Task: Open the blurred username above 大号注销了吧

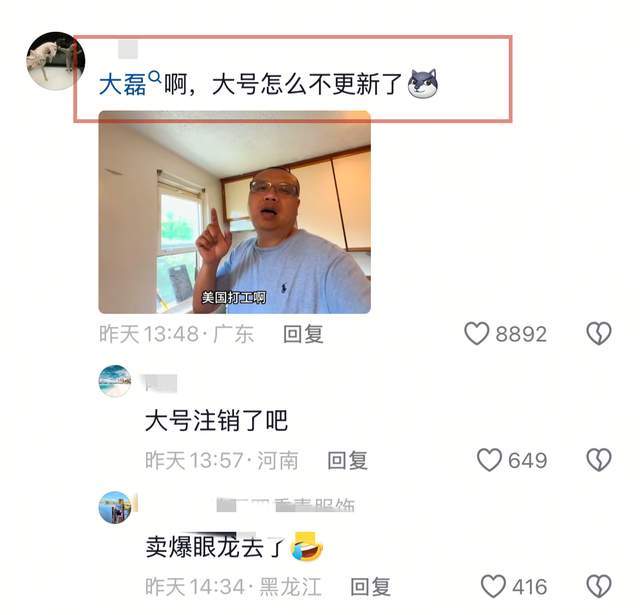Action: (x=161, y=384)
